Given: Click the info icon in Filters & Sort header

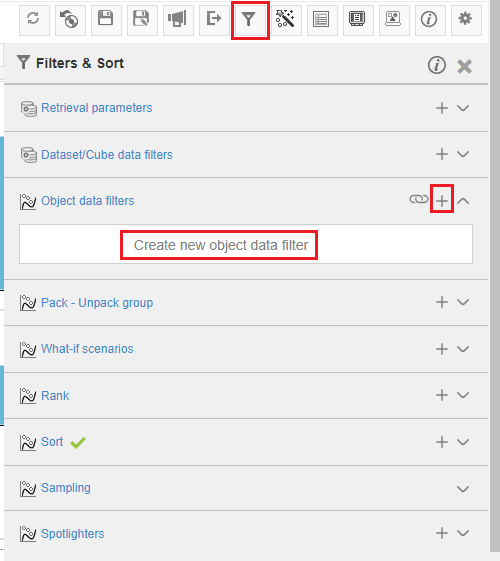Looking at the screenshot, I should pyautogui.click(x=437, y=65).
